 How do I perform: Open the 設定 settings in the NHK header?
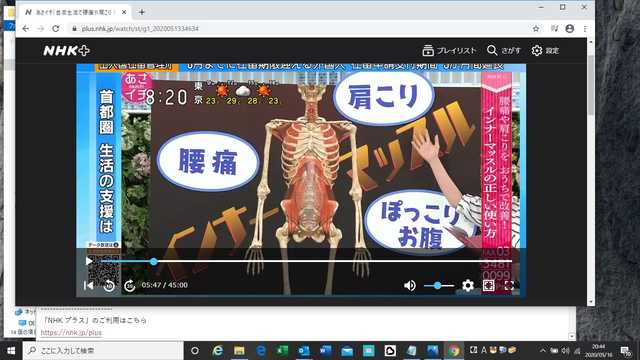click(545, 51)
